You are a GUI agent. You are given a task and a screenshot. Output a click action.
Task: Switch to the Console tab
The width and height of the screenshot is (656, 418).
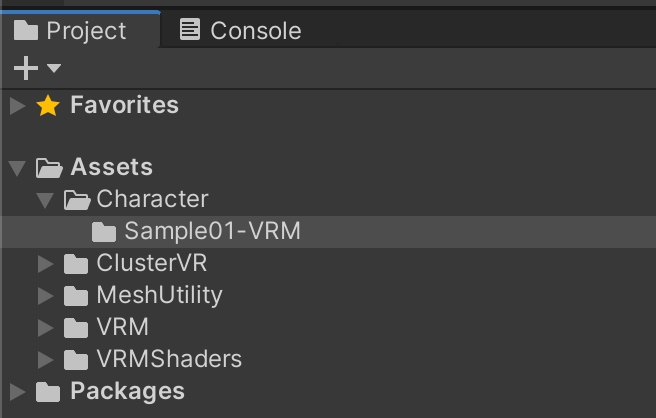(x=241, y=30)
